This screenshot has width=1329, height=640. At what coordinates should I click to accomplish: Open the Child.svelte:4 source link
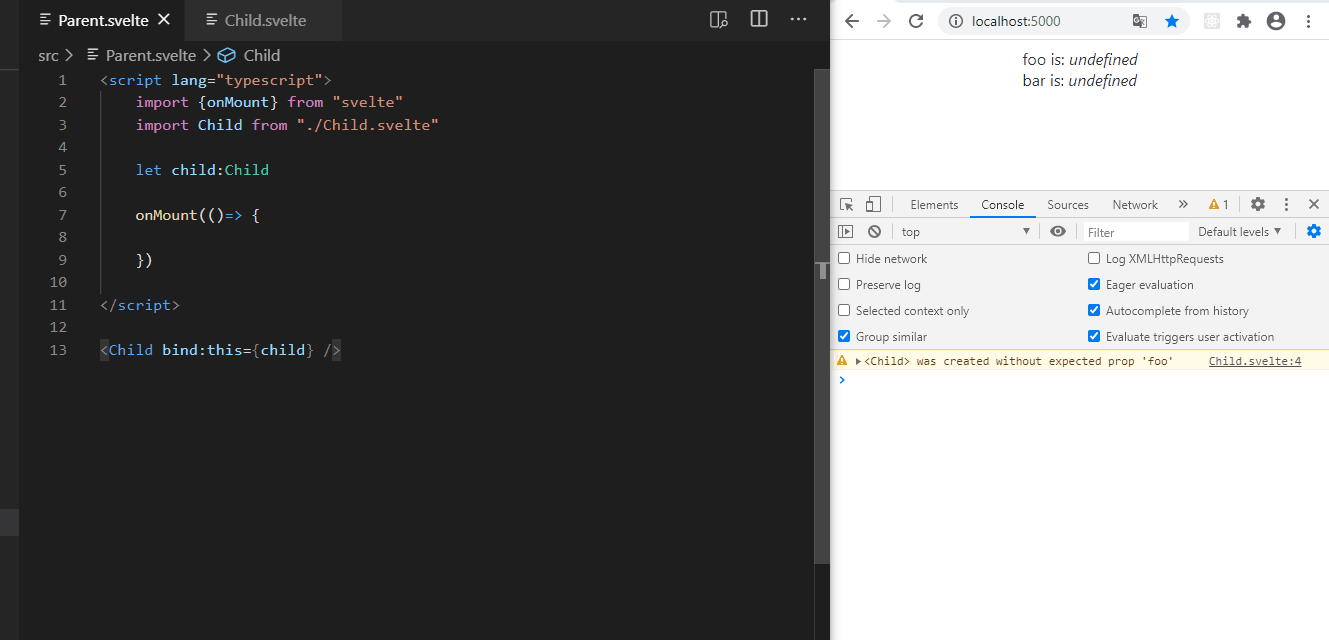click(x=1254, y=361)
